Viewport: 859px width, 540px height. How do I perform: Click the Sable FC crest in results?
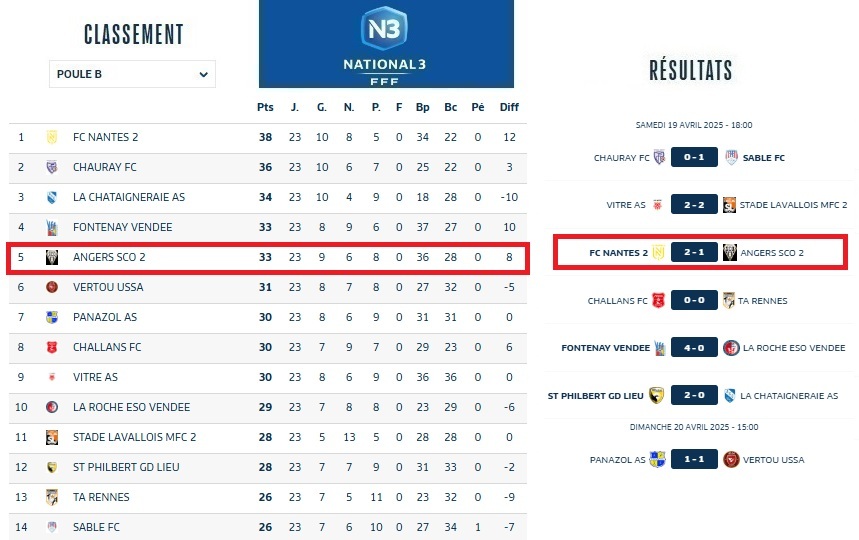pos(731,157)
